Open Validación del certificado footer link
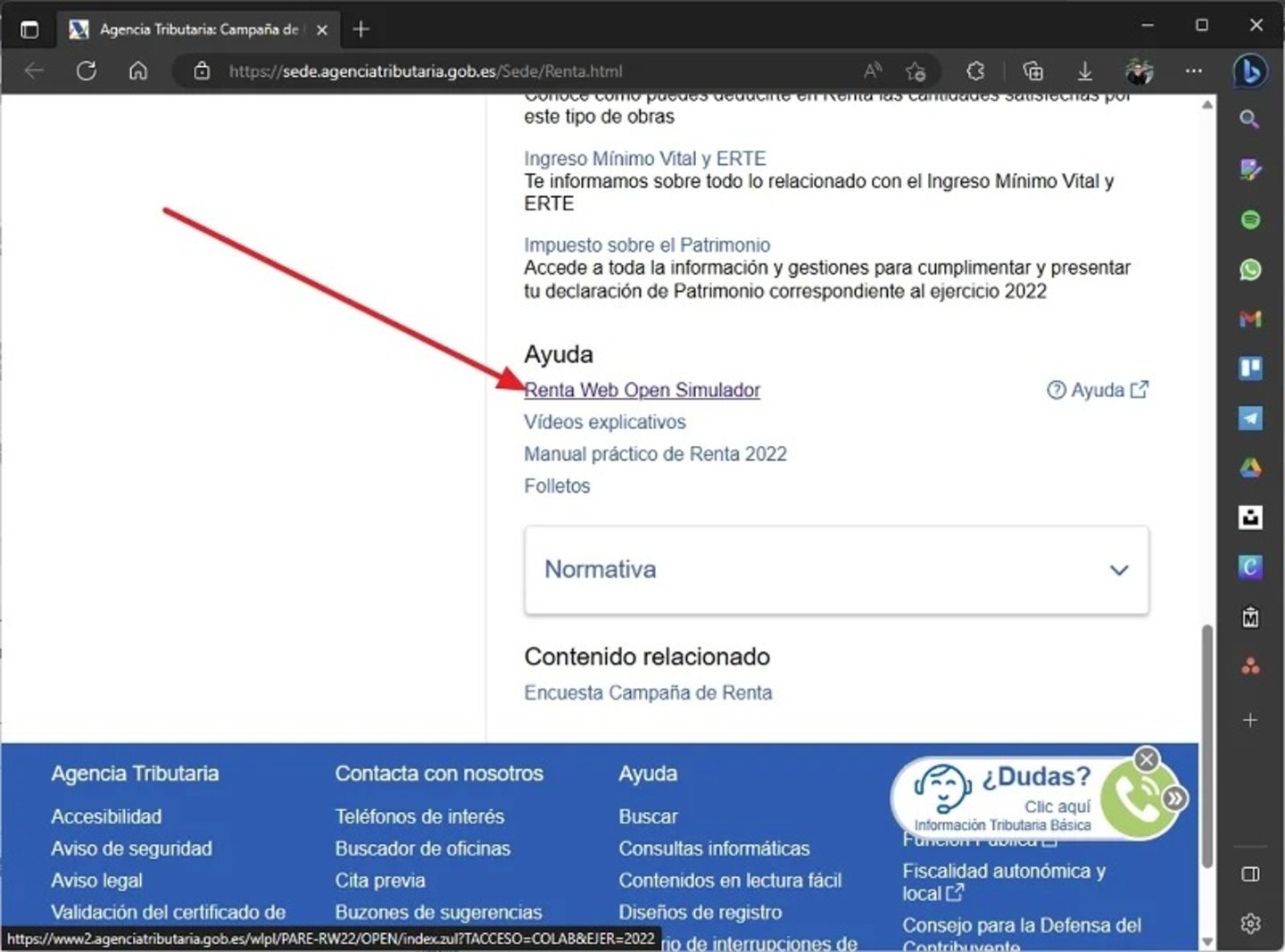The height and width of the screenshot is (952, 1285). point(169,913)
